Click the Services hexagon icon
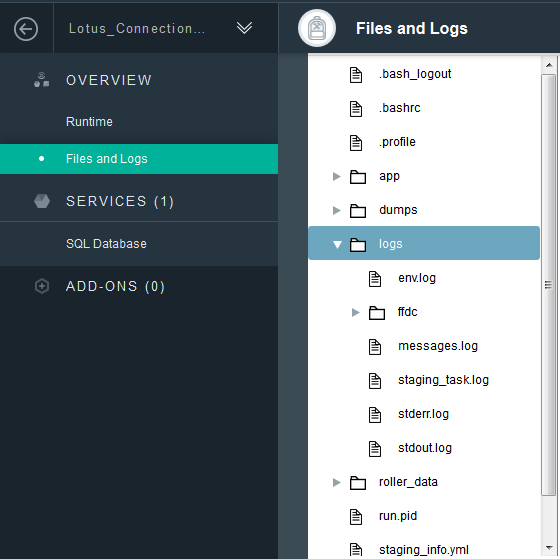Image resolution: width=560 pixels, height=559 pixels. (42, 201)
